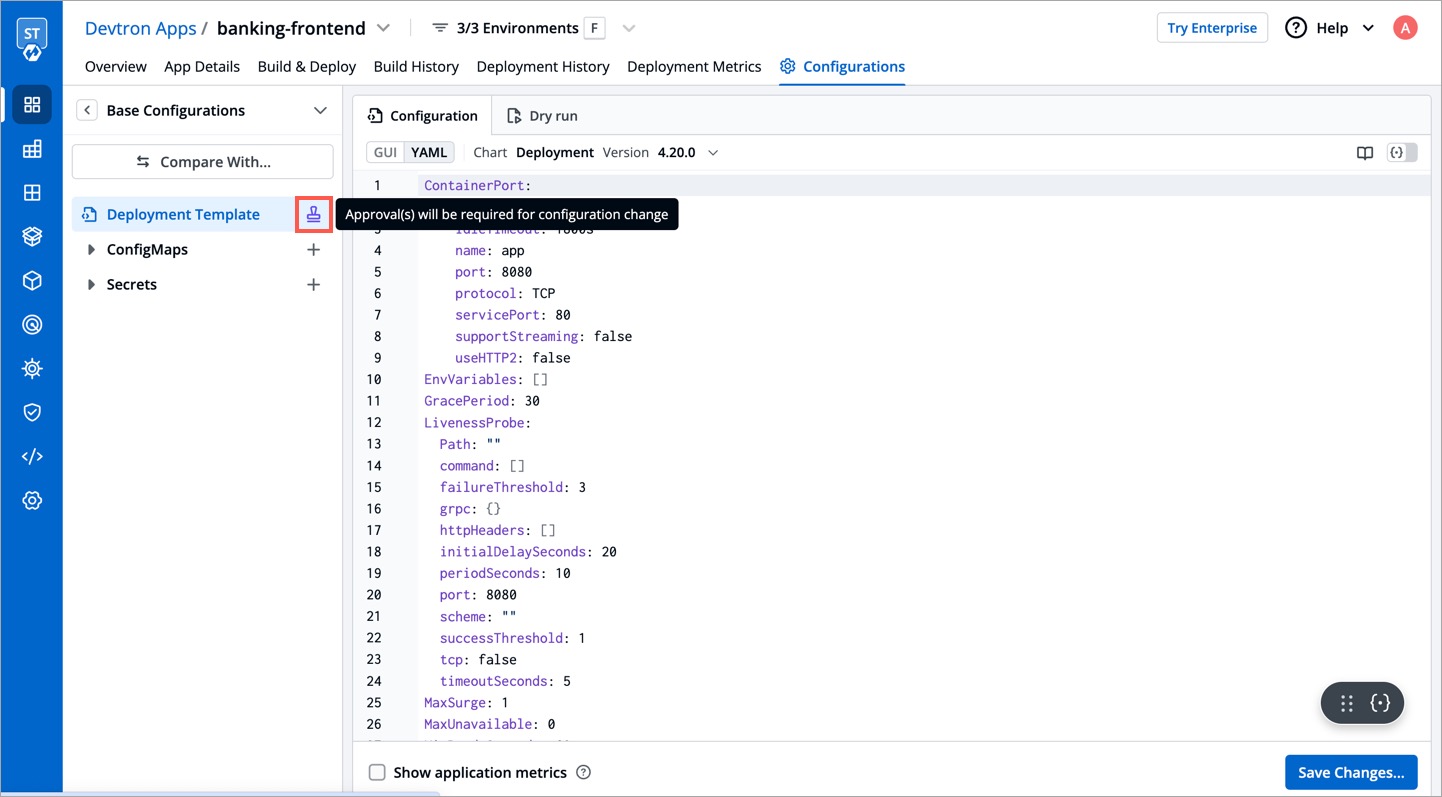
Task: Open Global Configurations gear in left sidebar
Action: [32, 501]
